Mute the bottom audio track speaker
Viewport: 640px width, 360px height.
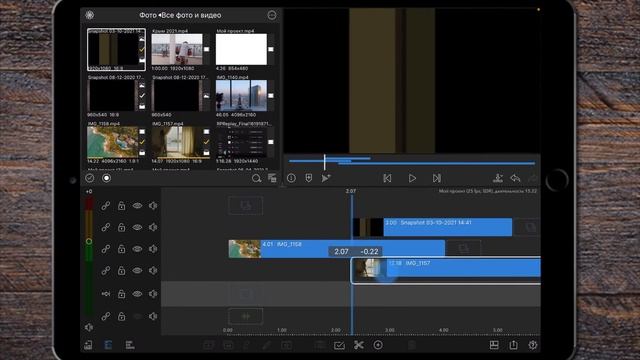[x=153, y=316]
